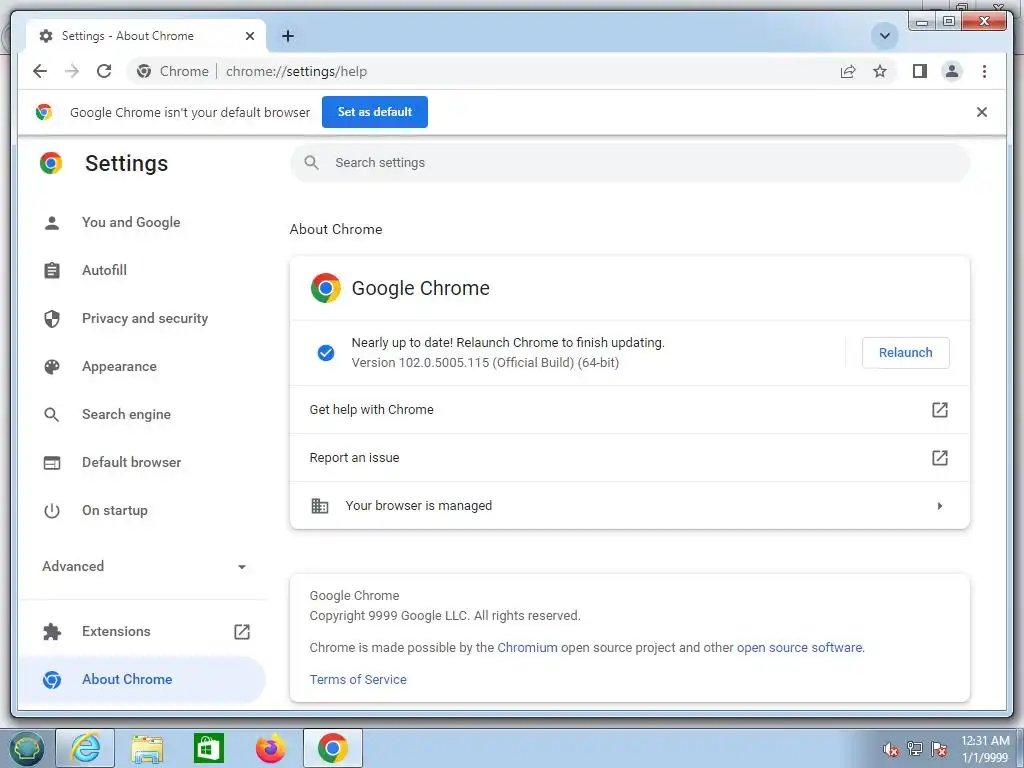1024x768 pixels.
Task: Click the Relaunch button
Action: pyautogui.click(x=905, y=353)
